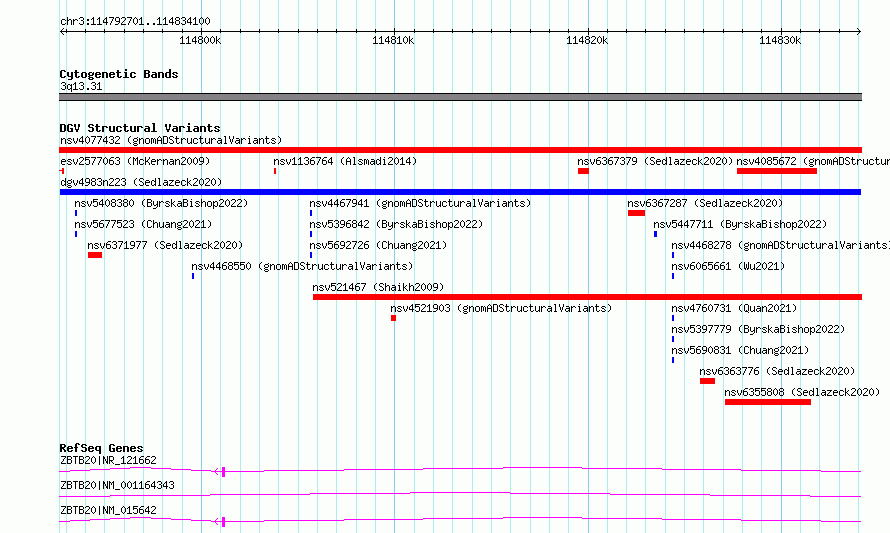Screen dimensions: 890x533
Task: Click the 3q13.31 band label
Action: coord(81,86)
